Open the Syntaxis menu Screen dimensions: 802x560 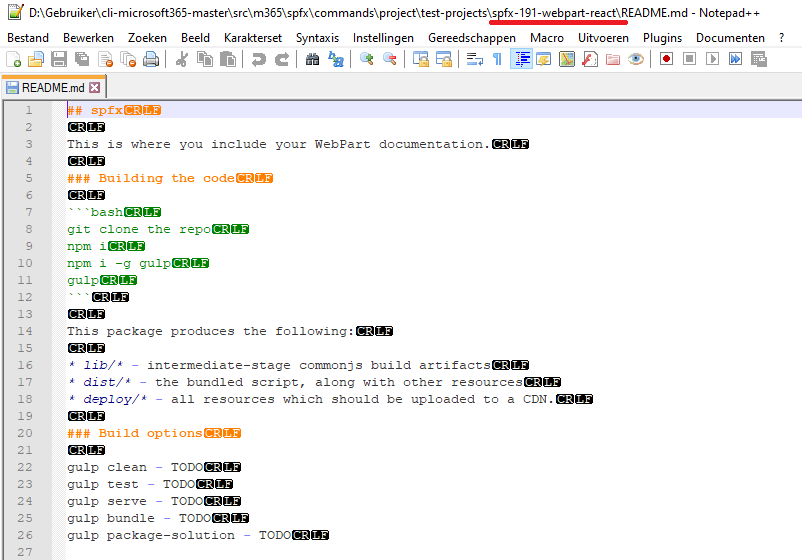(317, 38)
